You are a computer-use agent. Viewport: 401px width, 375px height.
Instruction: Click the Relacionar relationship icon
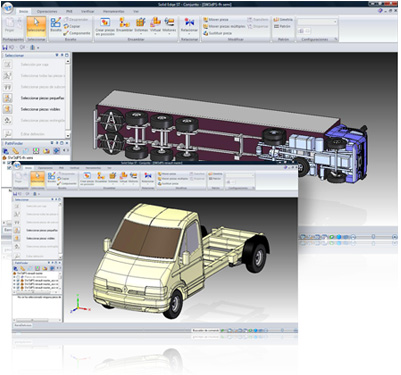(x=189, y=25)
